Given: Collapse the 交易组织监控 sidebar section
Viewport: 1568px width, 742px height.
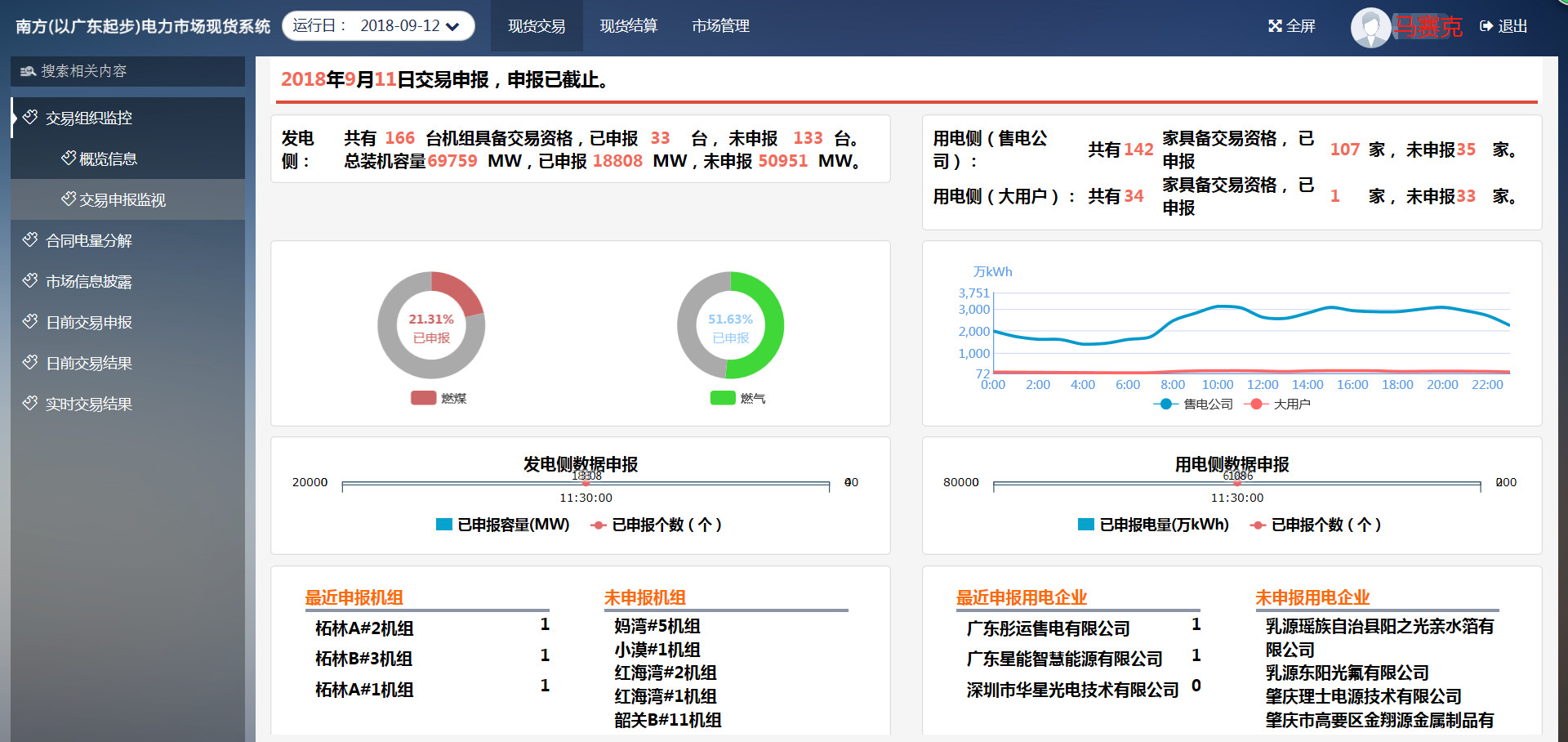Looking at the screenshot, I should click(88, 118).
